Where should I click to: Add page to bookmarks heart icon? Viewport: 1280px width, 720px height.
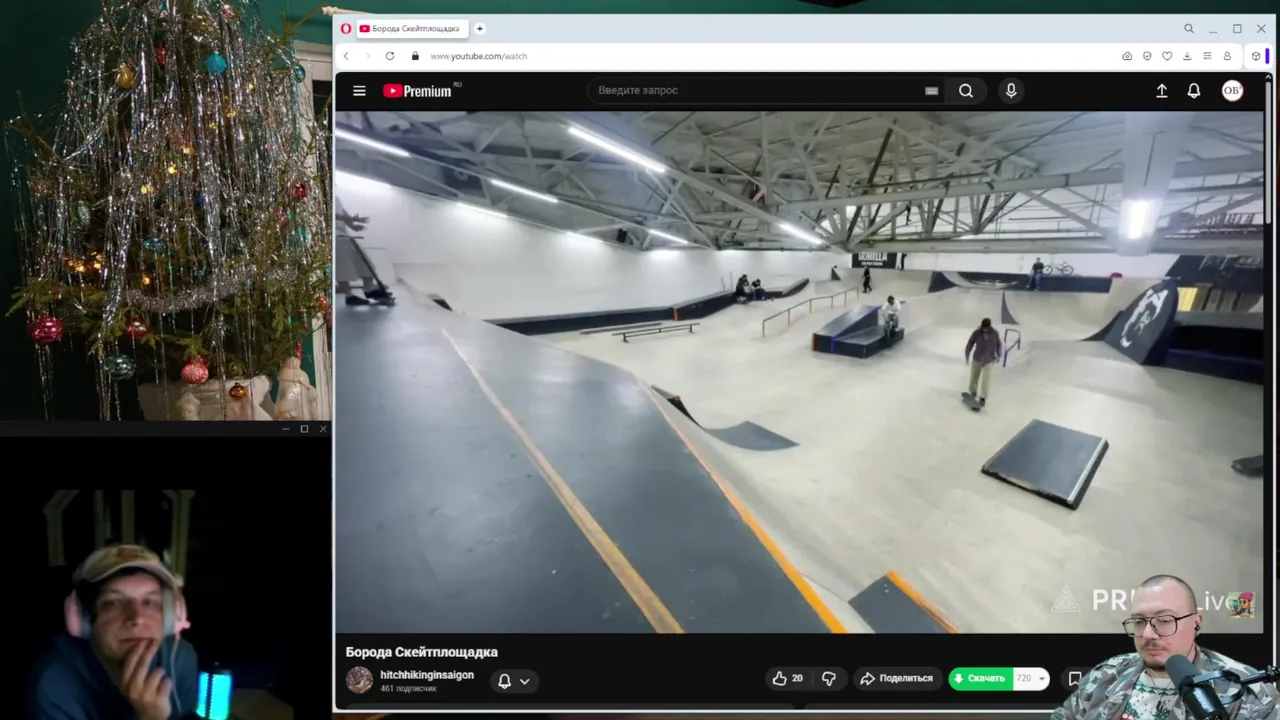(1167, 56)
